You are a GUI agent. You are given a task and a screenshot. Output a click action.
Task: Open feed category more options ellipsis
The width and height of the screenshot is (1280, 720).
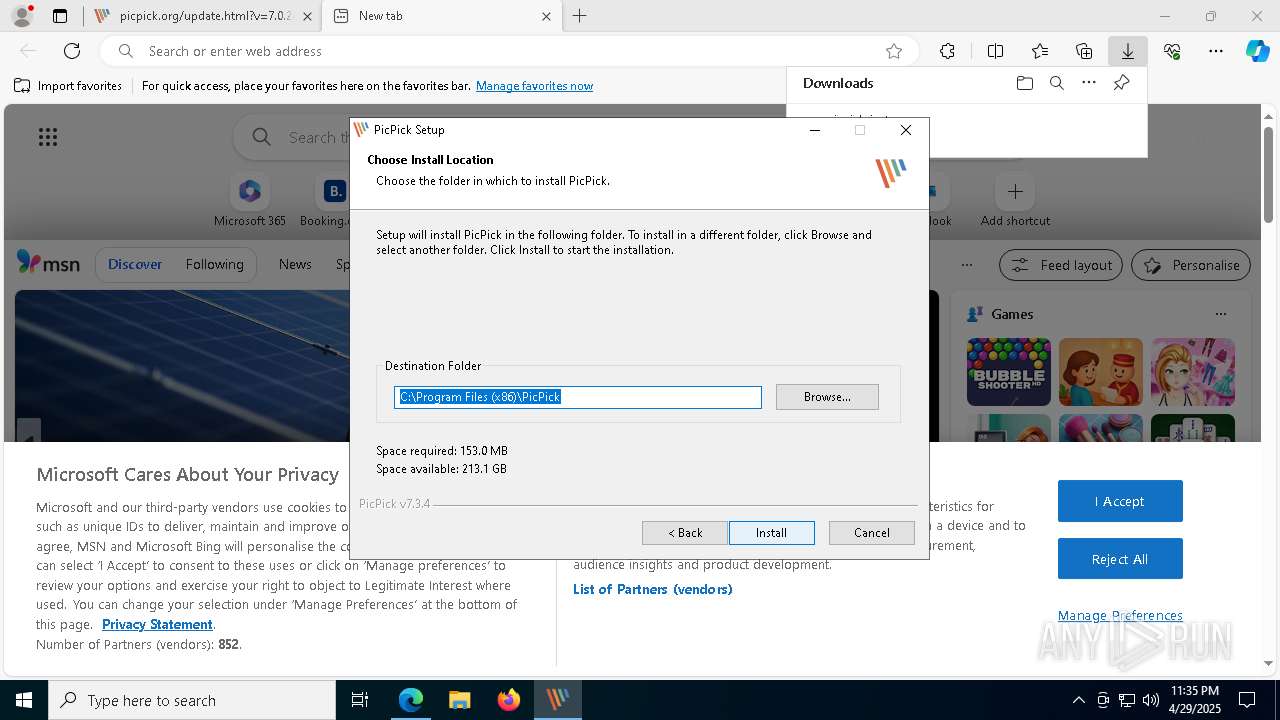coord(966,265)
